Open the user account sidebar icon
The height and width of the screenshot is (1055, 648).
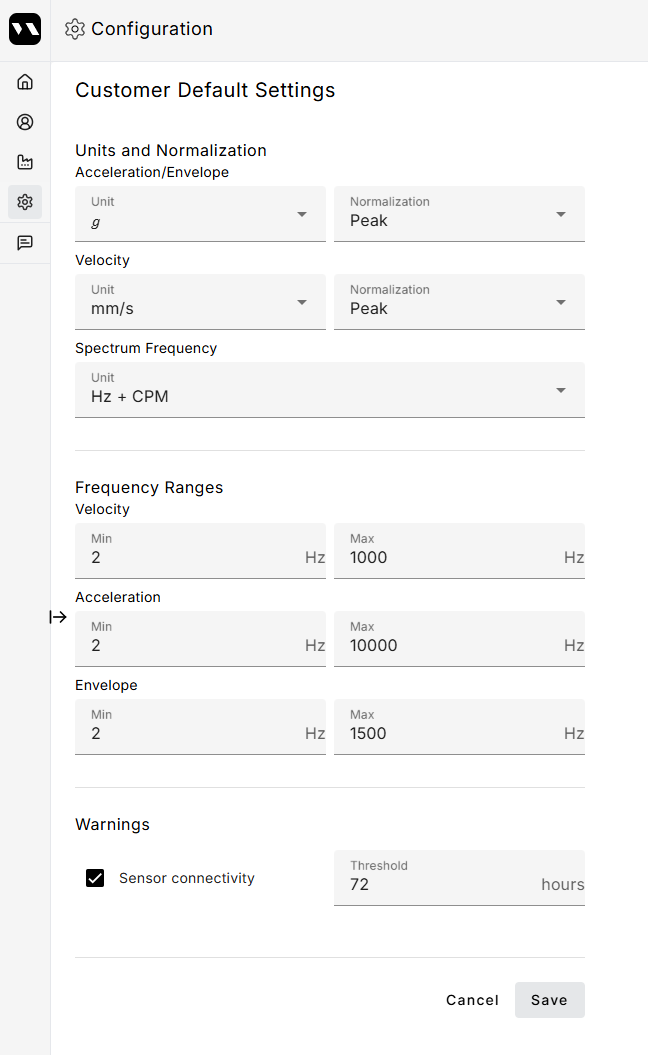tap(25, 122)
